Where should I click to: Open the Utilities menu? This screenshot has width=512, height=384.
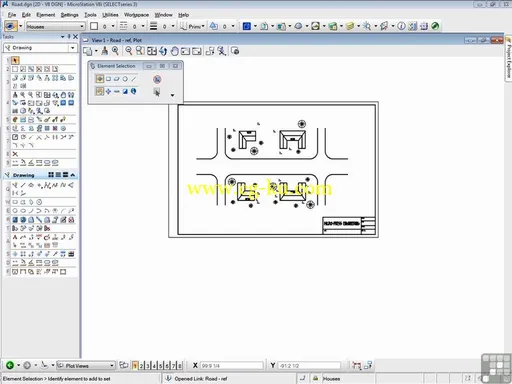[x=110, y=15]
